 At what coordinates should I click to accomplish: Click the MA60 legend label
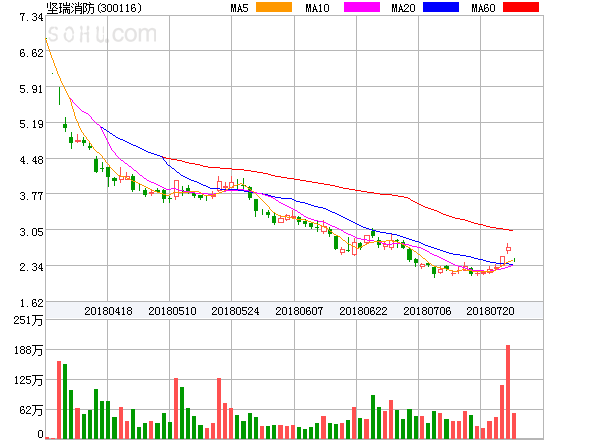point(483,8)
